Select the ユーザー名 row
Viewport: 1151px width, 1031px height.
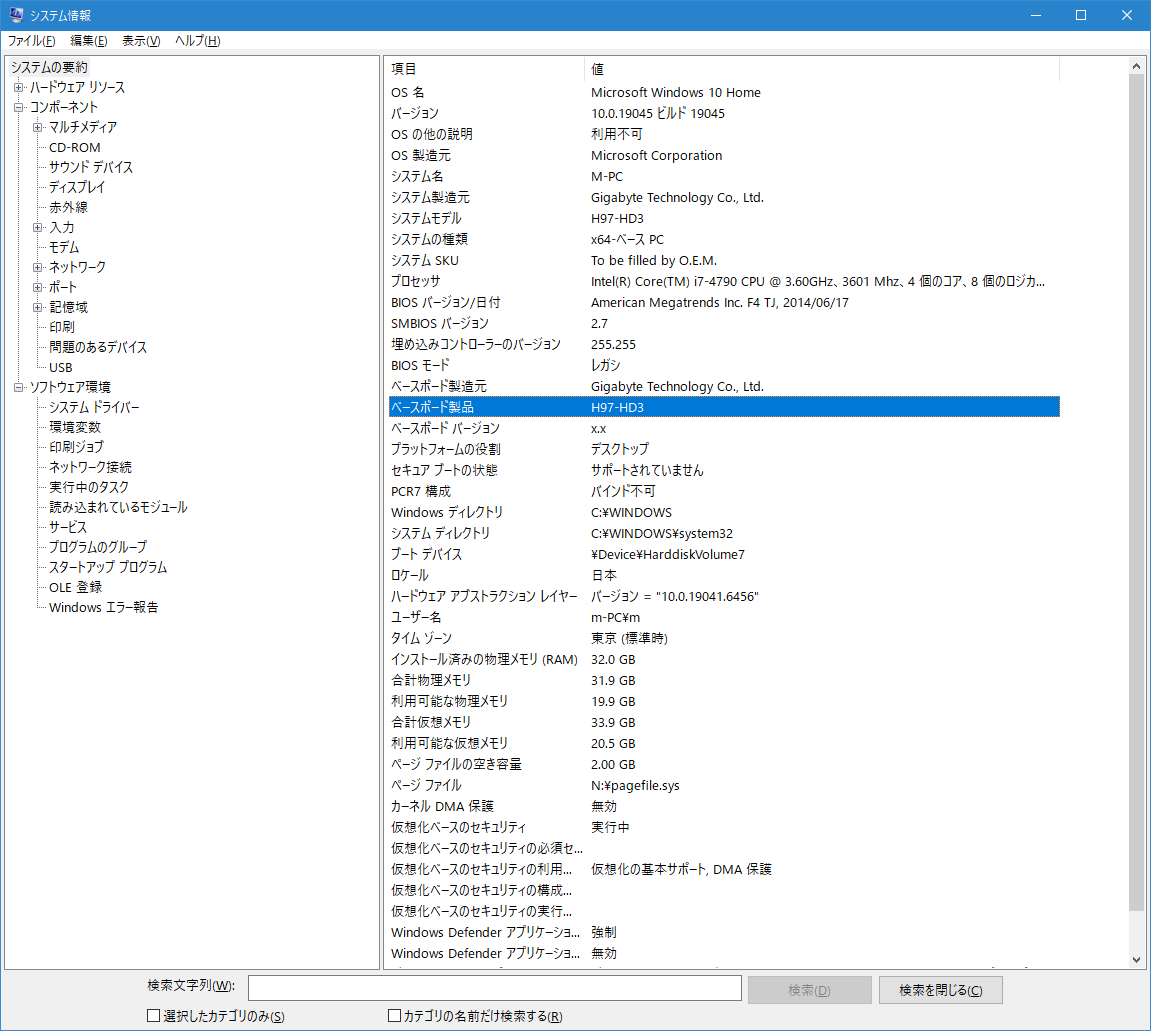(x=724, y=617)
